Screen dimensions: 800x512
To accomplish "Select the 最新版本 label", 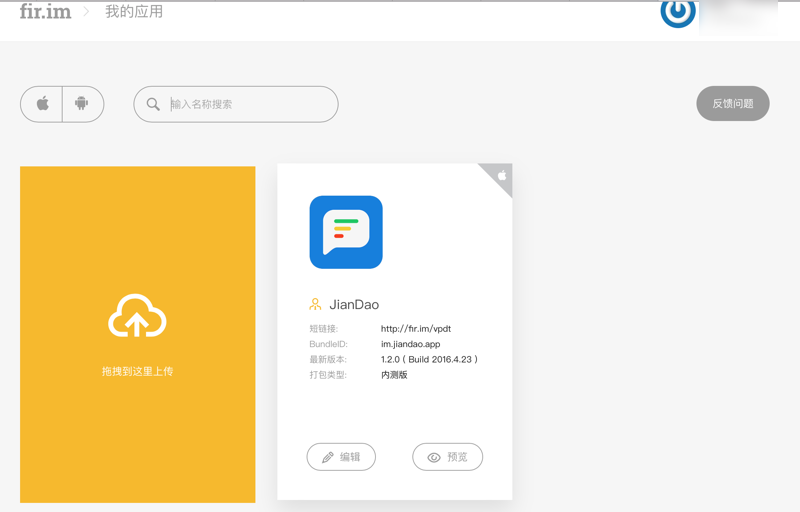I will point(328,360).
